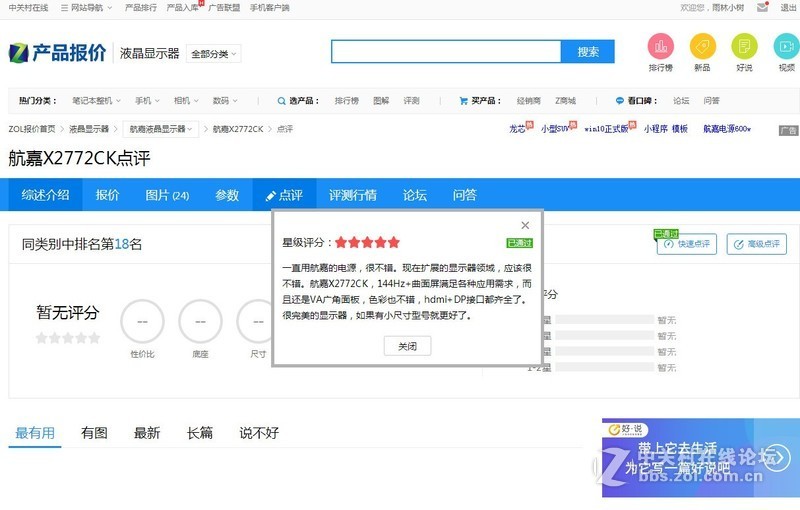Expand the 手机 category dropdown
Screen dimensions: 800x510
coord(147,101)
